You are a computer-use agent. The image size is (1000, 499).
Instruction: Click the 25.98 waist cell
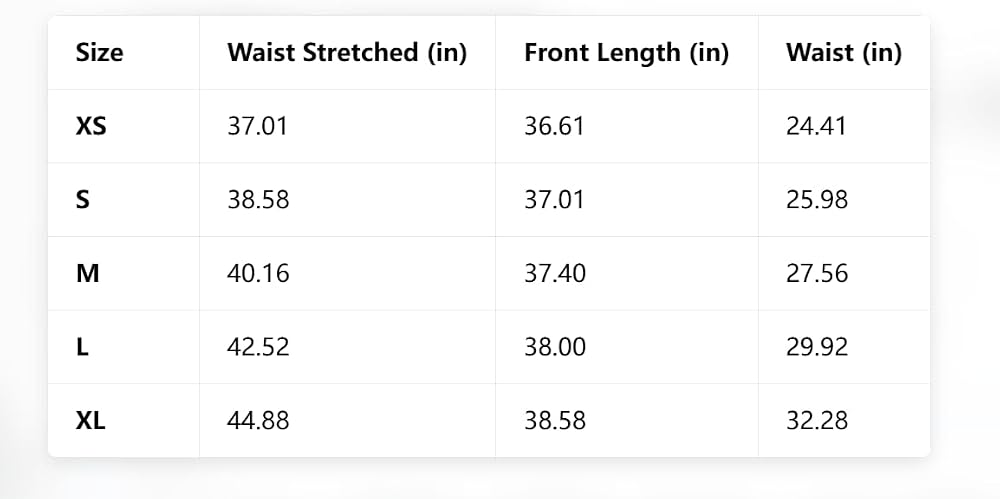[817, 200]
